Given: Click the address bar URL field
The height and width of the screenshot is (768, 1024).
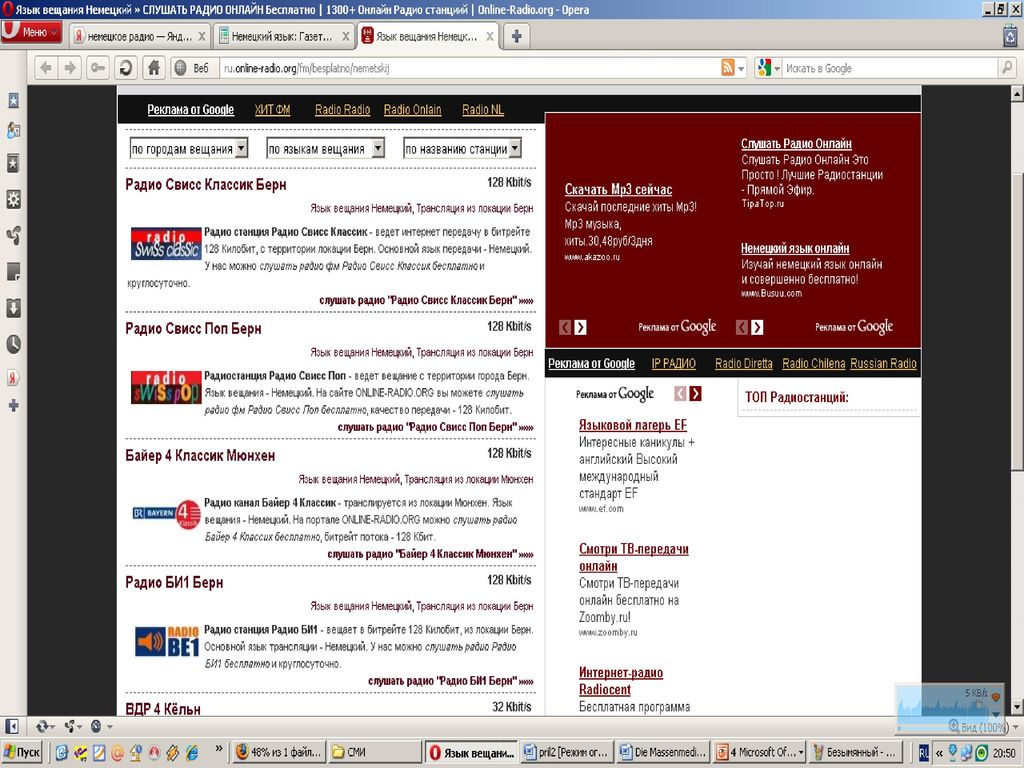Looking at the screenshot, I should pyautogui.click(x=468, y=68).
